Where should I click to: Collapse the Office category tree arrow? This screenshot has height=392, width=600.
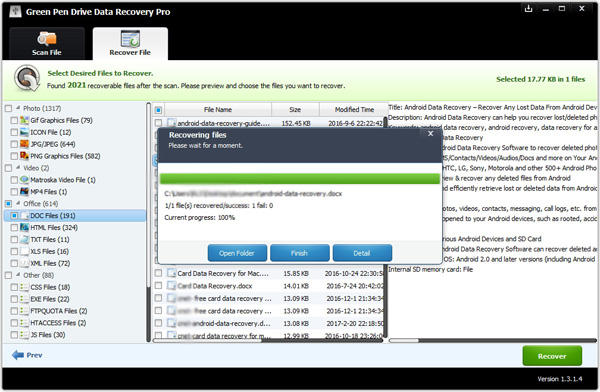(18, 203)
